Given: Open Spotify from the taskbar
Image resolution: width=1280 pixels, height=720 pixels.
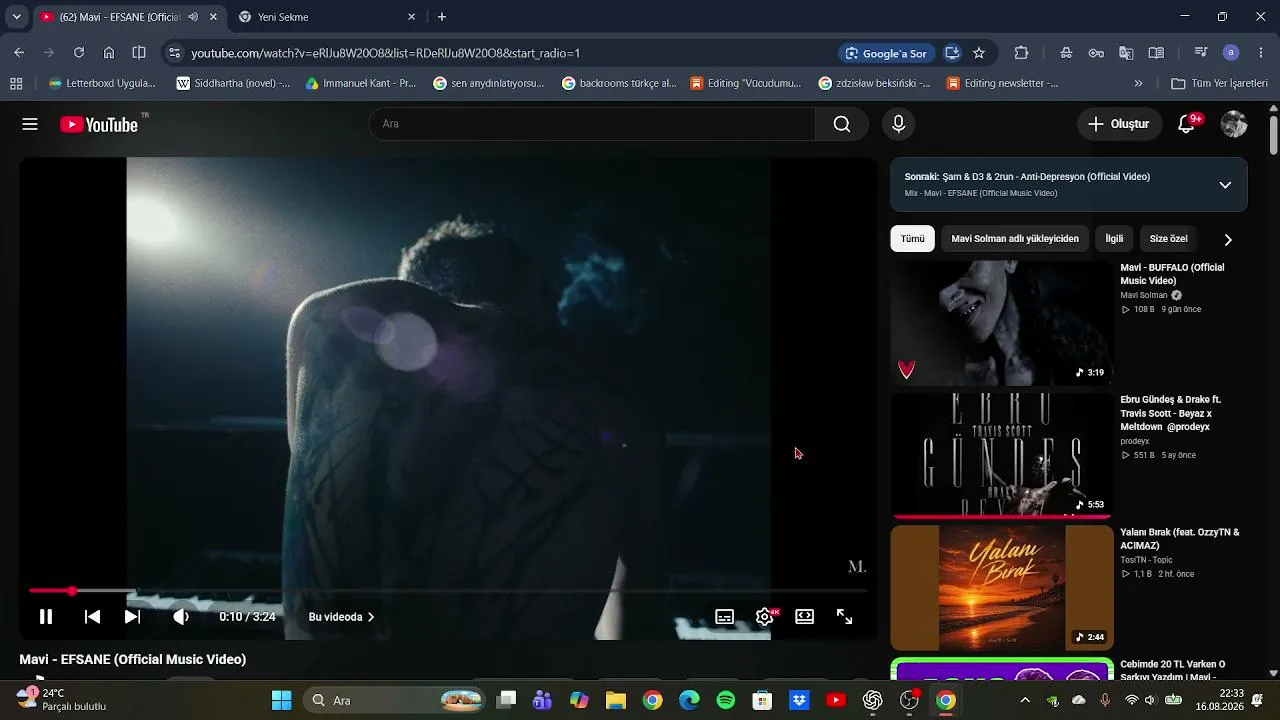Looking at the screenshot, I should click(726, 700).
